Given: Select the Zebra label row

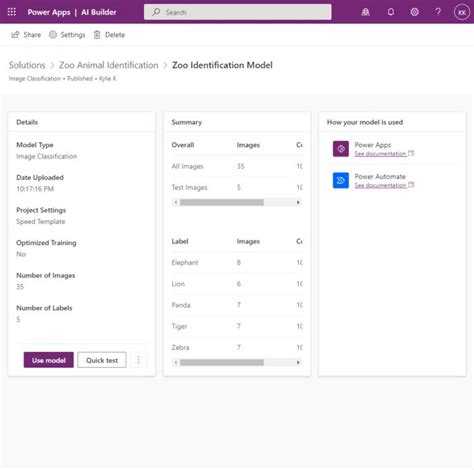Looking at the screenshot, I should [237, 347].
